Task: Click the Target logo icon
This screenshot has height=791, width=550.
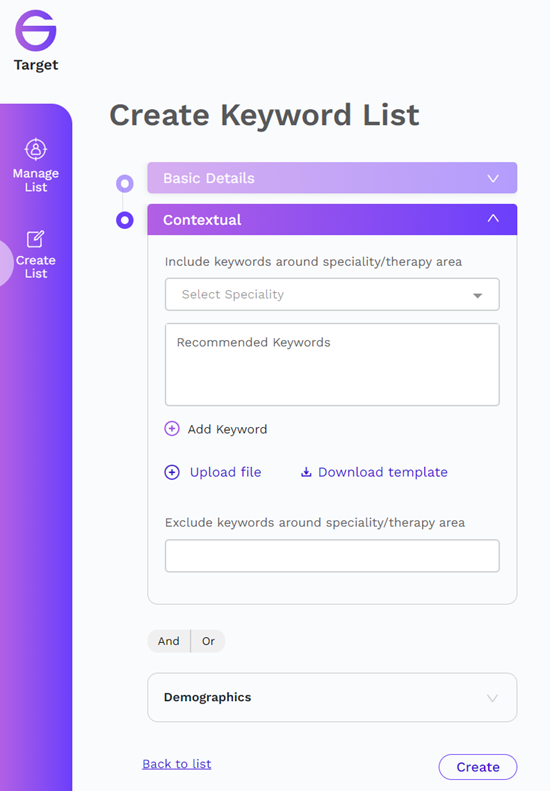Action: pyautogui.click(x=35, y=30)
